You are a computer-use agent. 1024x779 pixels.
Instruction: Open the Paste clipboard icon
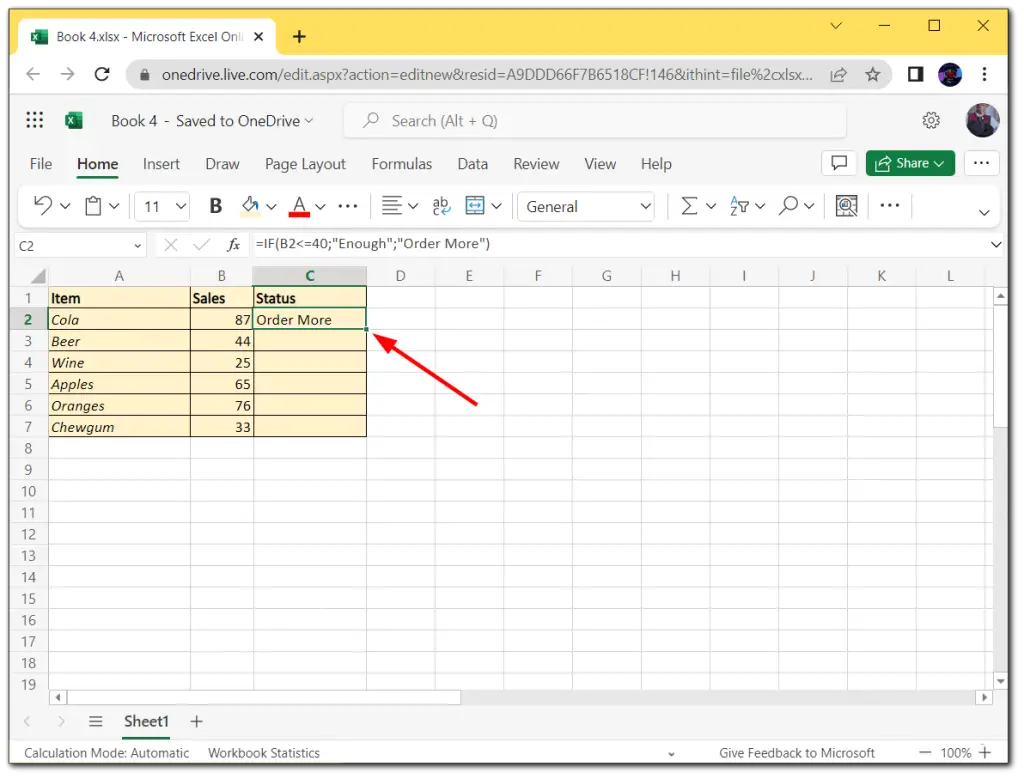(x=93, y=206)
